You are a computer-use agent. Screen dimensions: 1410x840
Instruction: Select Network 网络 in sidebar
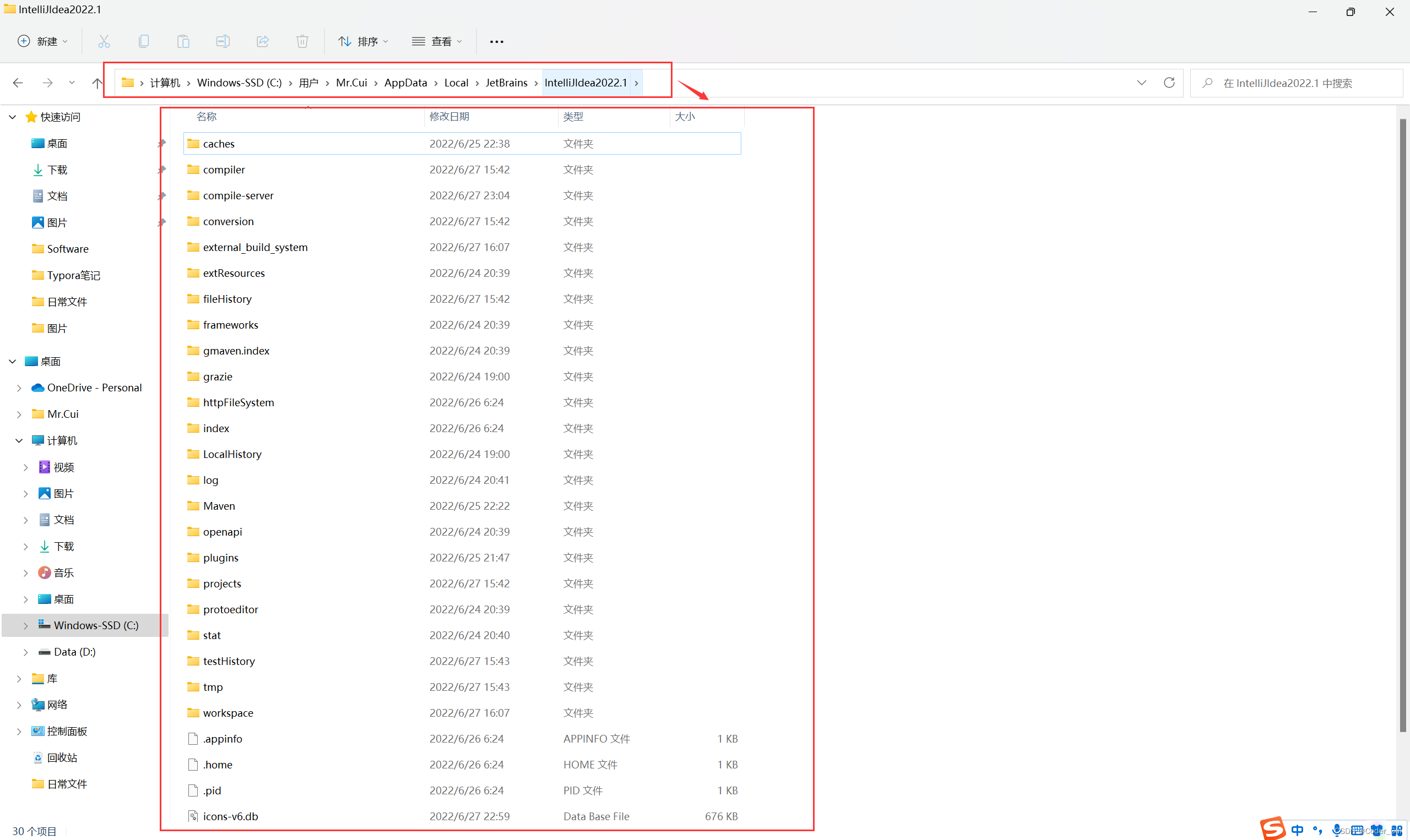57,705
